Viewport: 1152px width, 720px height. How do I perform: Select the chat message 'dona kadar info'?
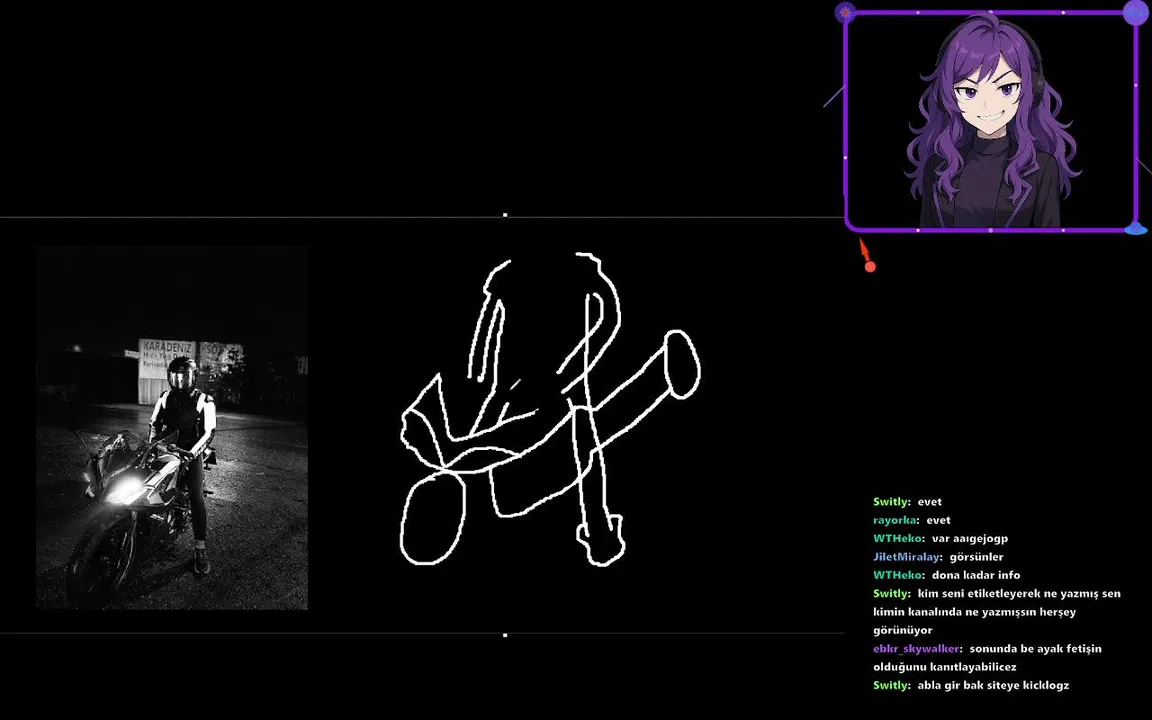(976, 575)
